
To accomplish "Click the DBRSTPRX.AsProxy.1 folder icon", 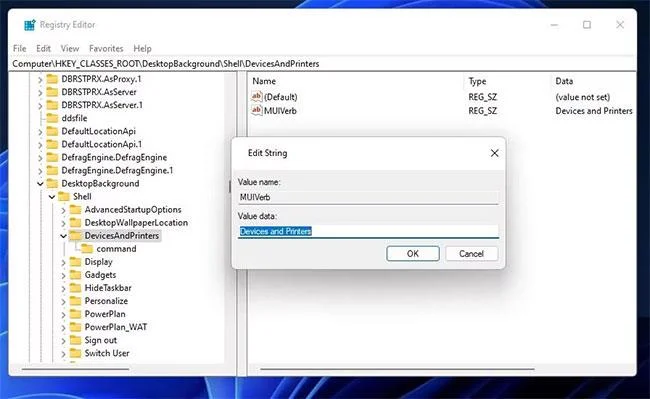I will (x=52, y=79).
